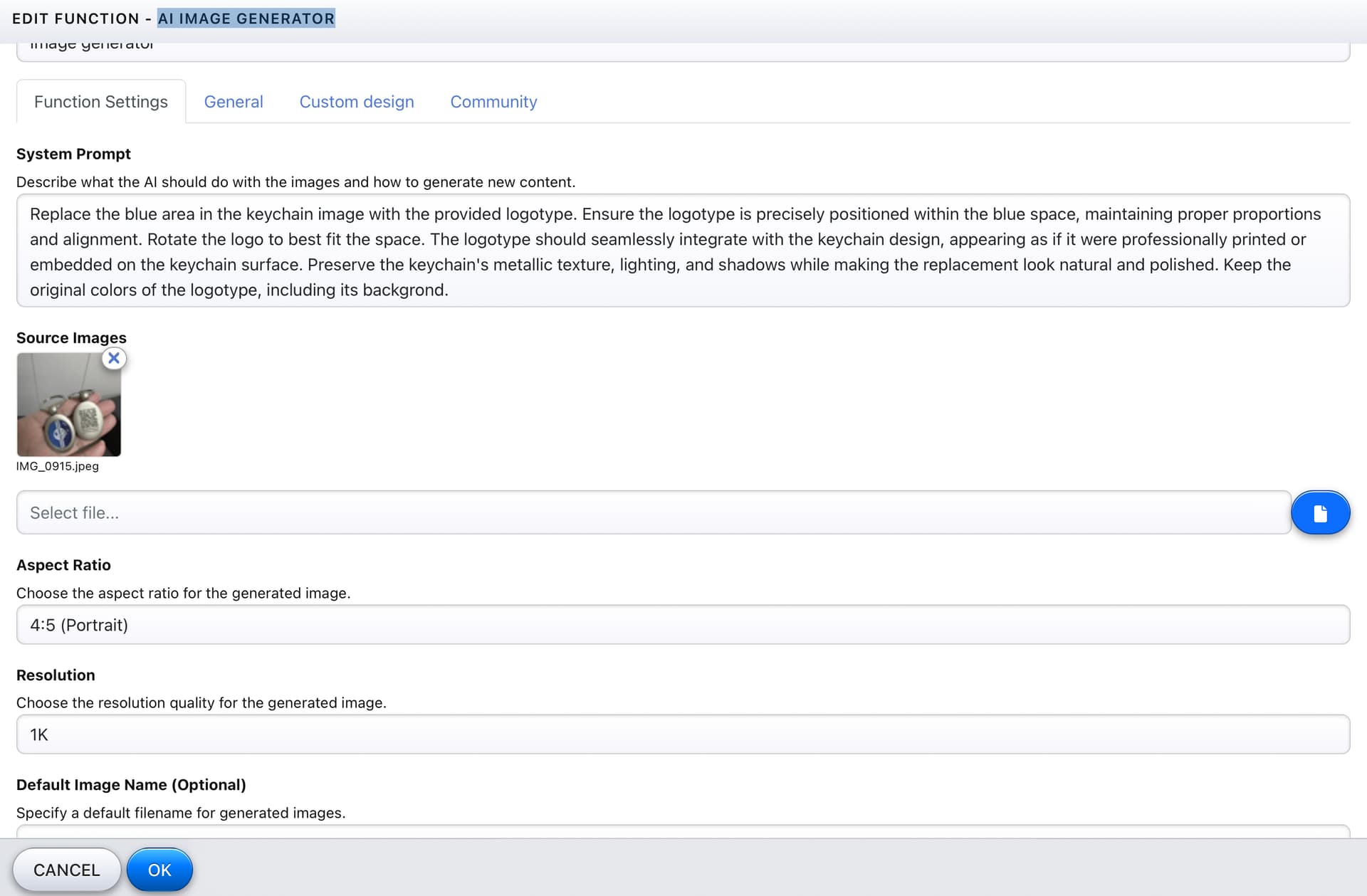The image size is (1367, 896).
Task: Open the IMG_0915.jpeg keychain thumbnail
Action: coord(68,406)
